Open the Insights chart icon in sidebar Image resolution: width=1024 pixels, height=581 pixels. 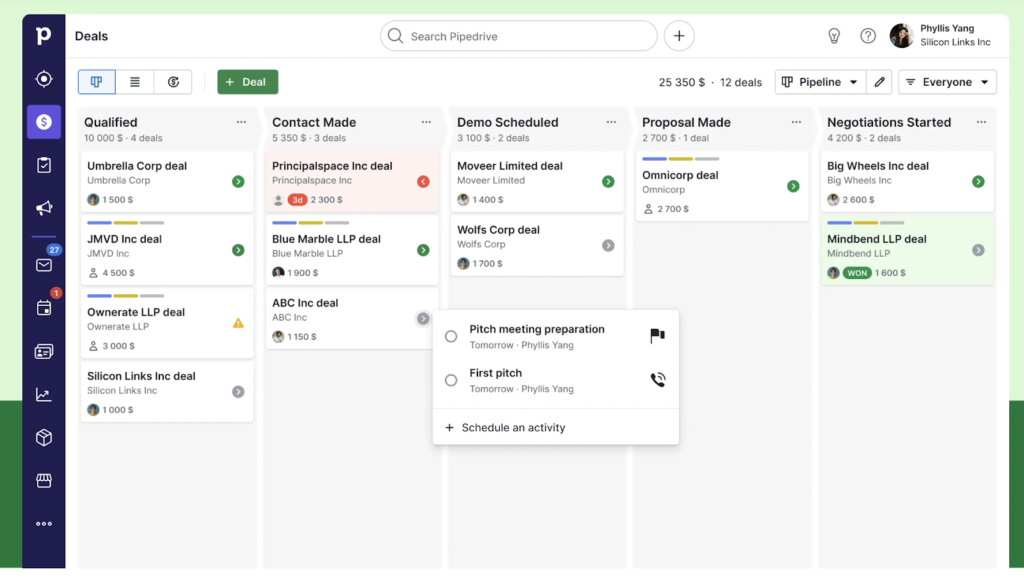point(43,394)
